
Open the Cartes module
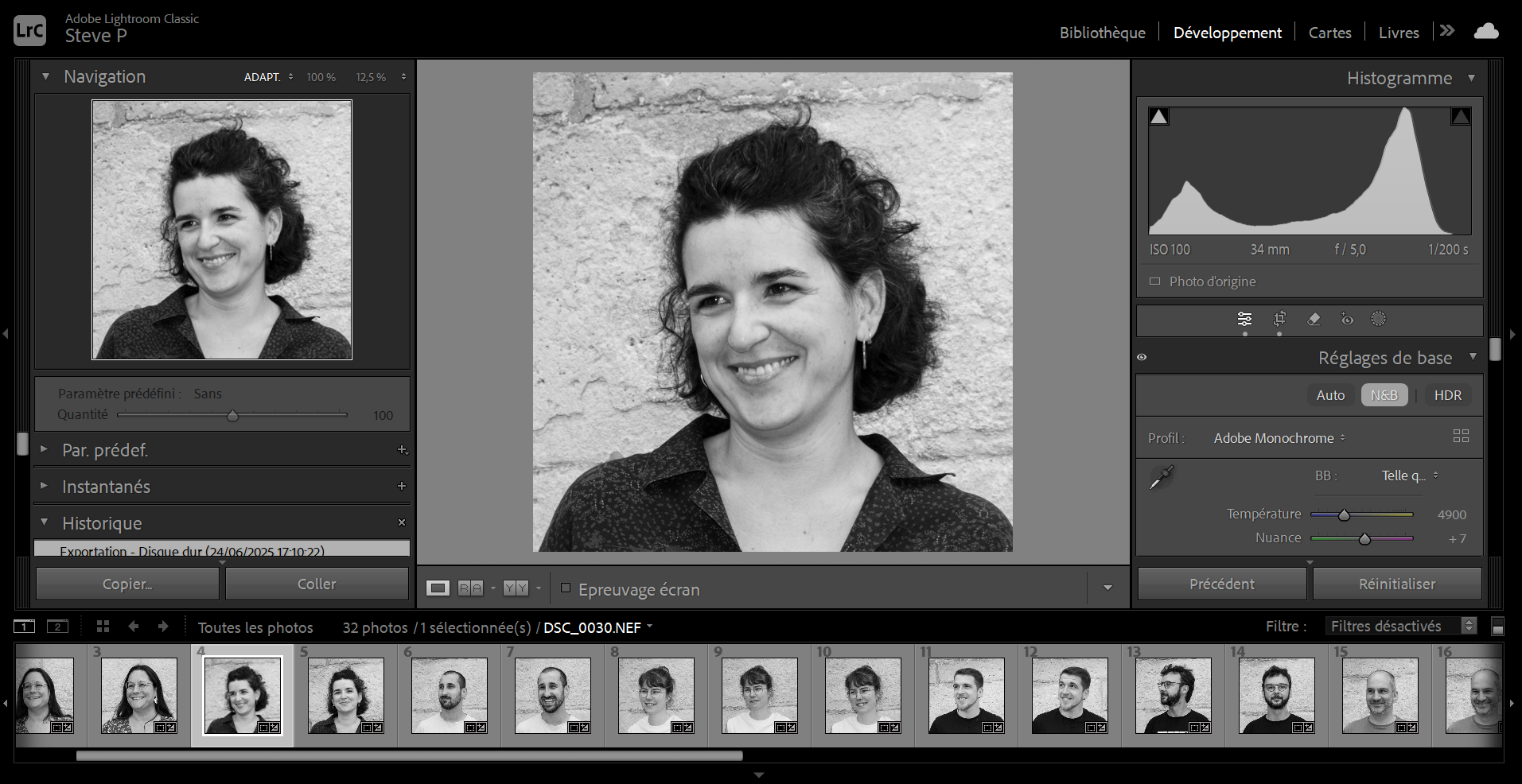[x=1329, y=33]
